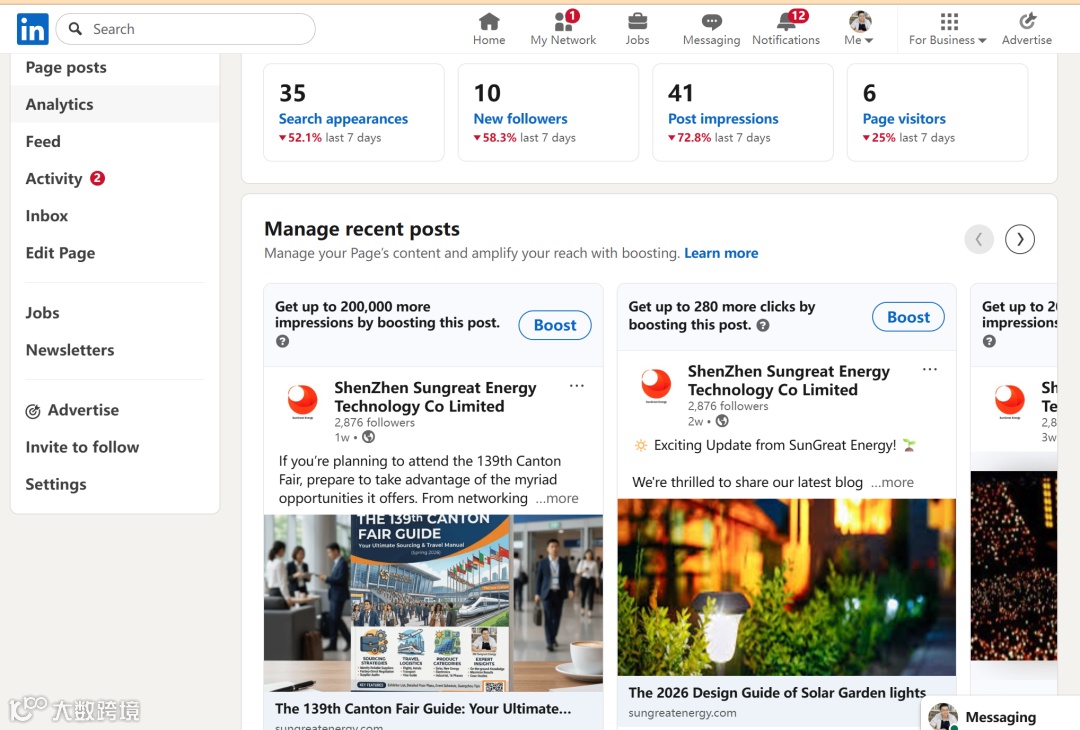Open the Advertise icon in top bar
This screenshot has height=730, width=1080.
point(1027,21)
